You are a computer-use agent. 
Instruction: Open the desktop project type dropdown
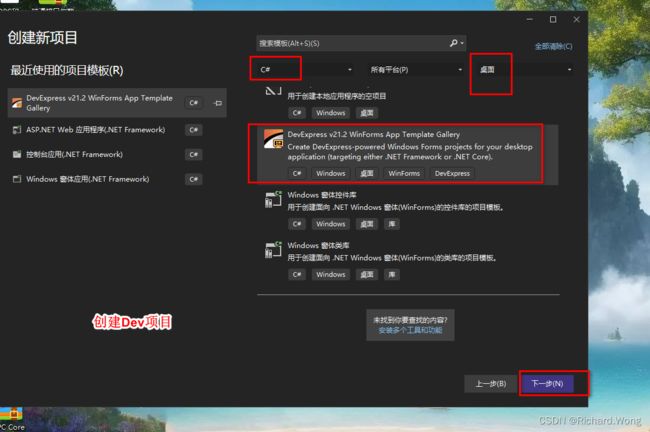pyautogui.click(x=525, y=70)
